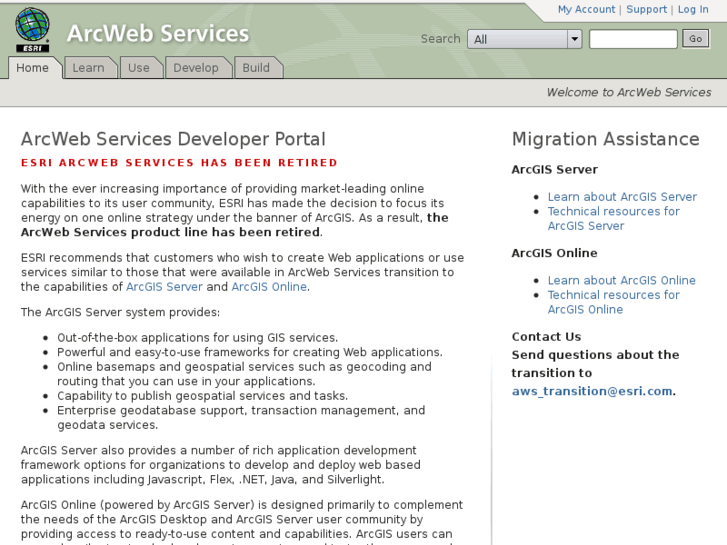
Task: Click the Go search button
Action: (695, 39)
